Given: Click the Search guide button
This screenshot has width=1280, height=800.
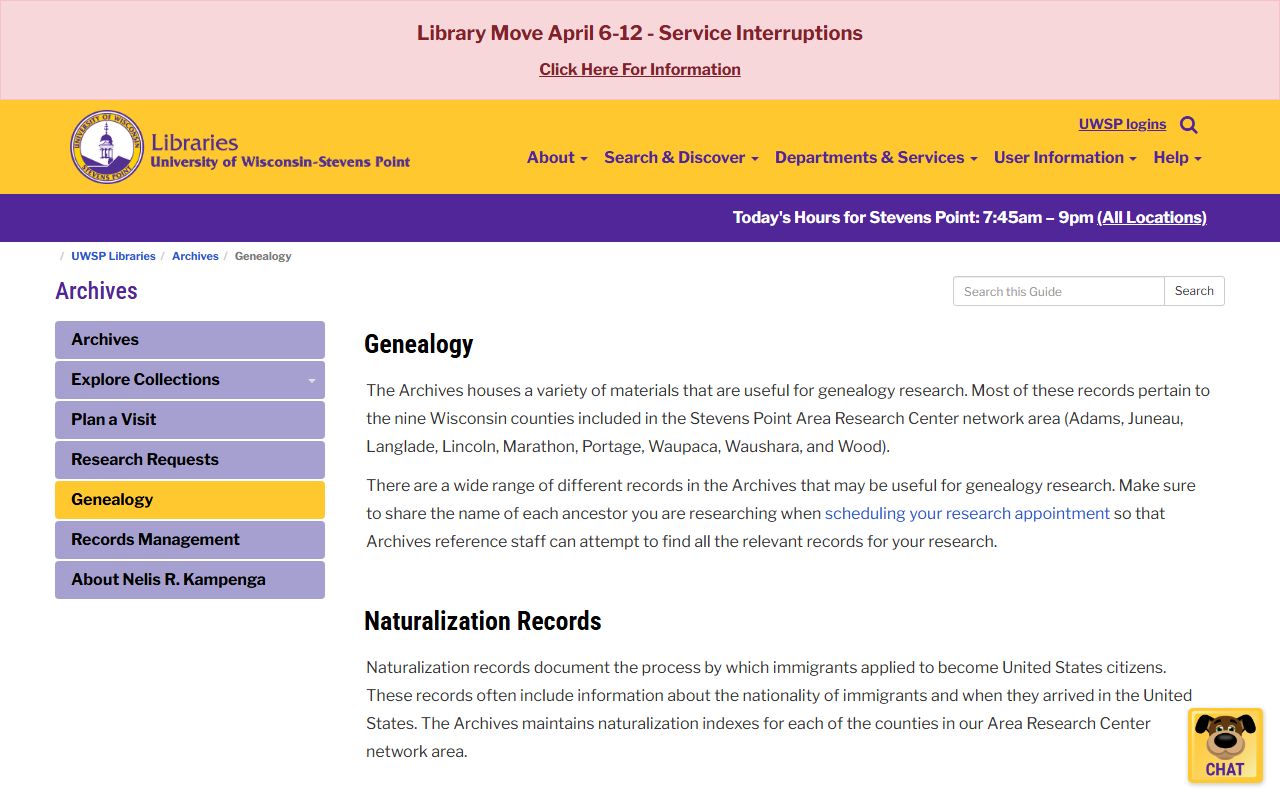Looking at the screenshot, I should click(x=1194, y=291).
